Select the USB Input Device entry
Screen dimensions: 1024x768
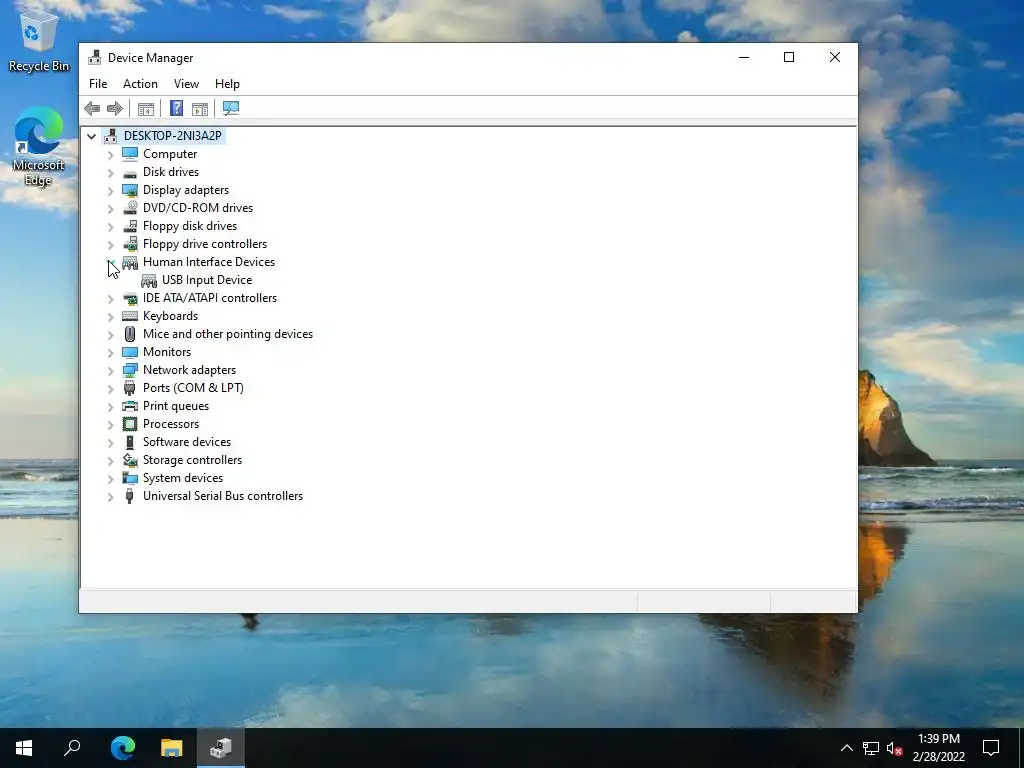(206, 280)
